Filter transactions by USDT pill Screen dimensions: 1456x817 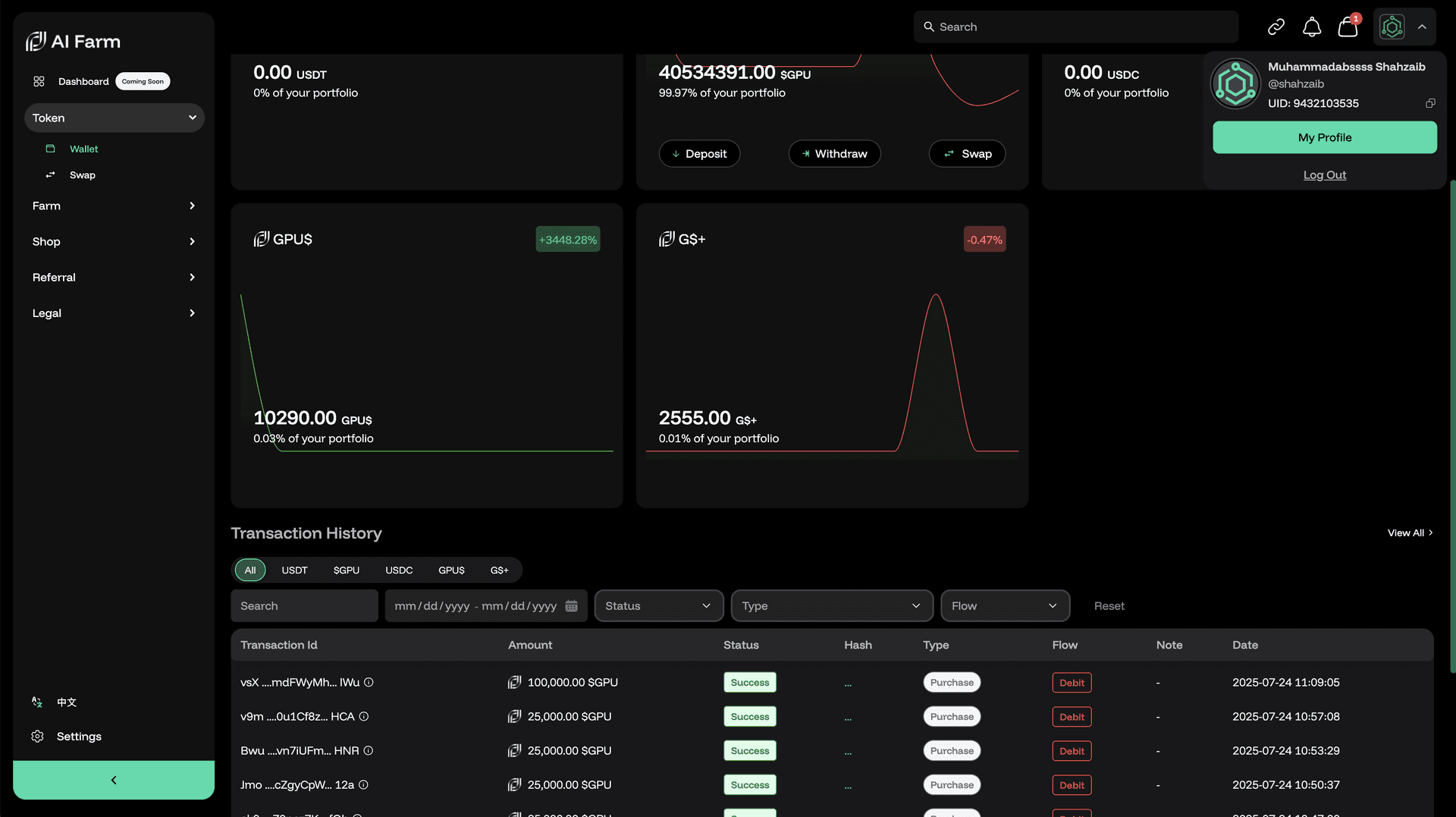294,570
